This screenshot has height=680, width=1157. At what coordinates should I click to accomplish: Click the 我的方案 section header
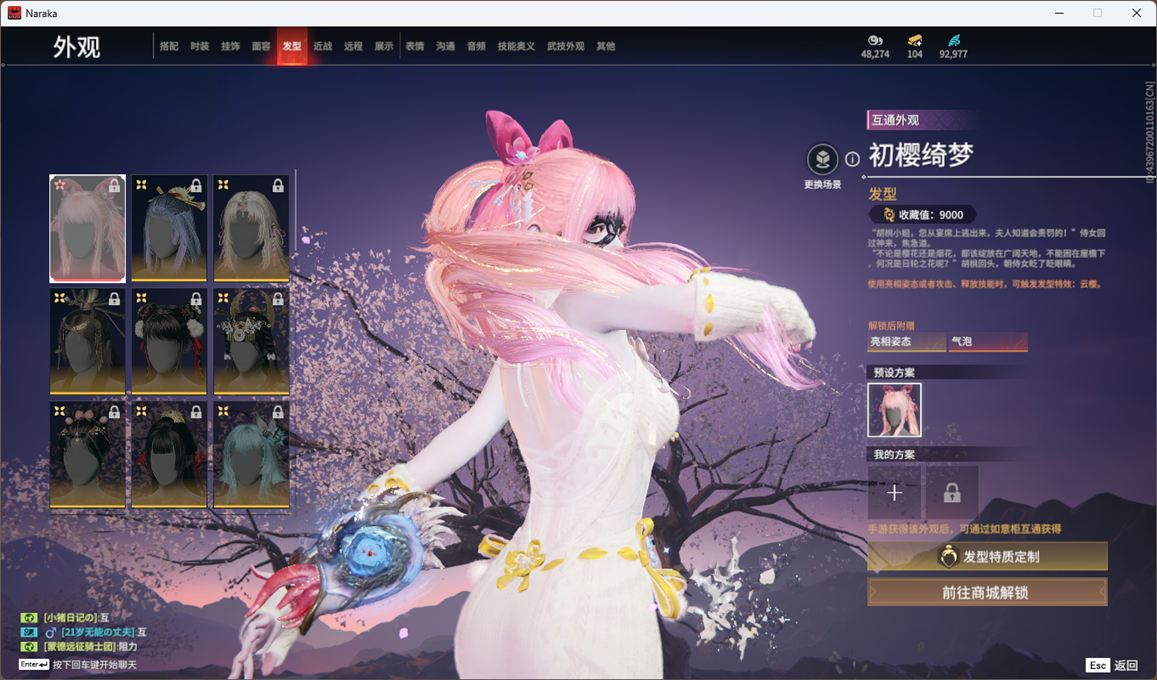point(894,454)
